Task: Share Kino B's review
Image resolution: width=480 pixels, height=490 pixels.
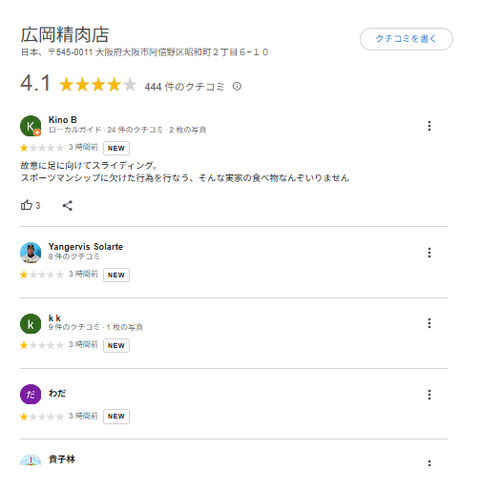Action: 67,205
